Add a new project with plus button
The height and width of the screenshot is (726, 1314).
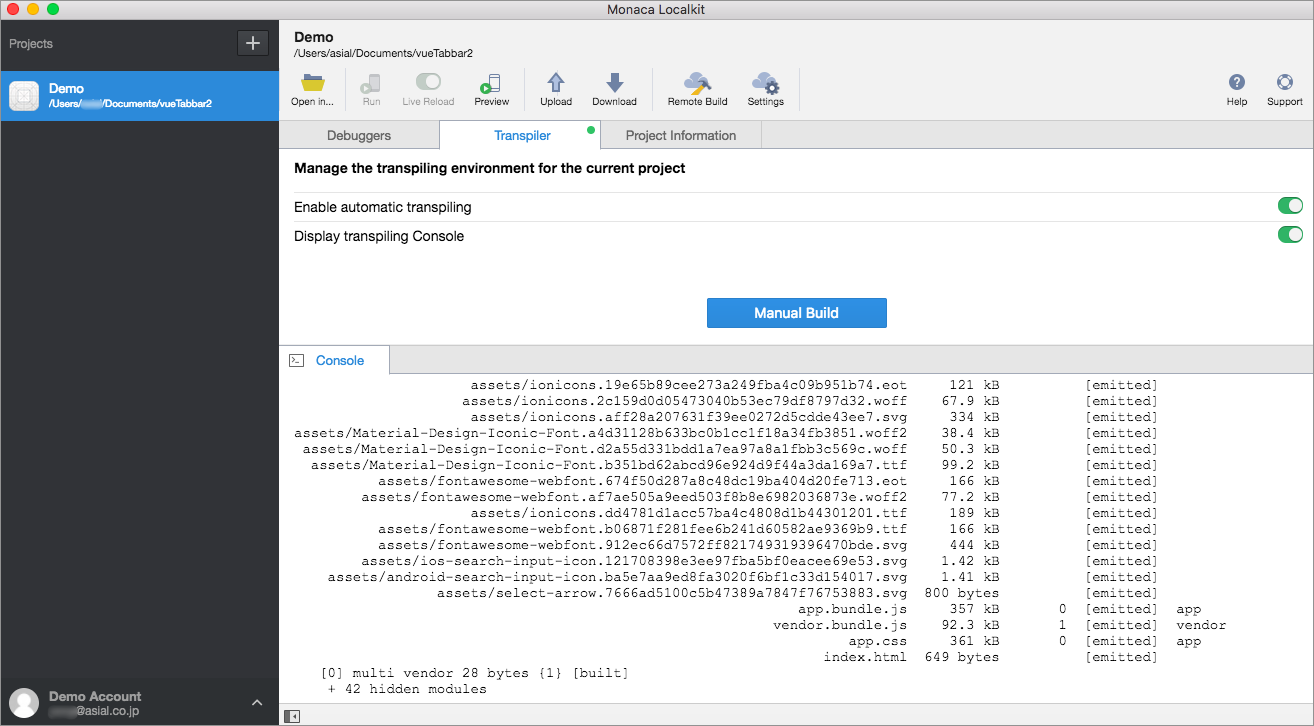252,43
